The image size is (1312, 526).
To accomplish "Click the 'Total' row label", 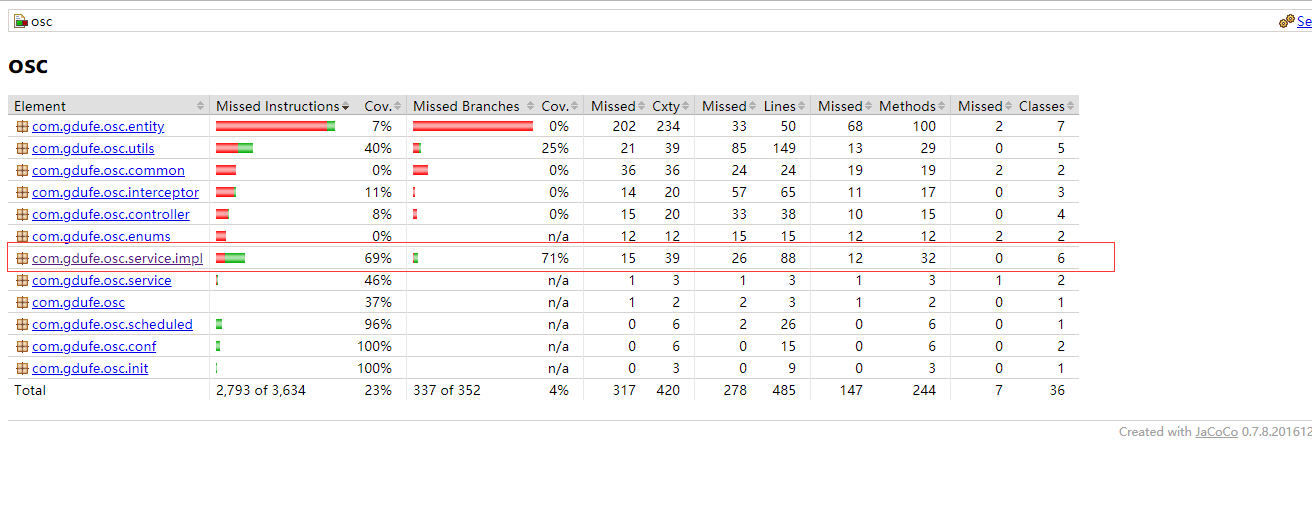I will pyautogui.click(x=30, y=391).
